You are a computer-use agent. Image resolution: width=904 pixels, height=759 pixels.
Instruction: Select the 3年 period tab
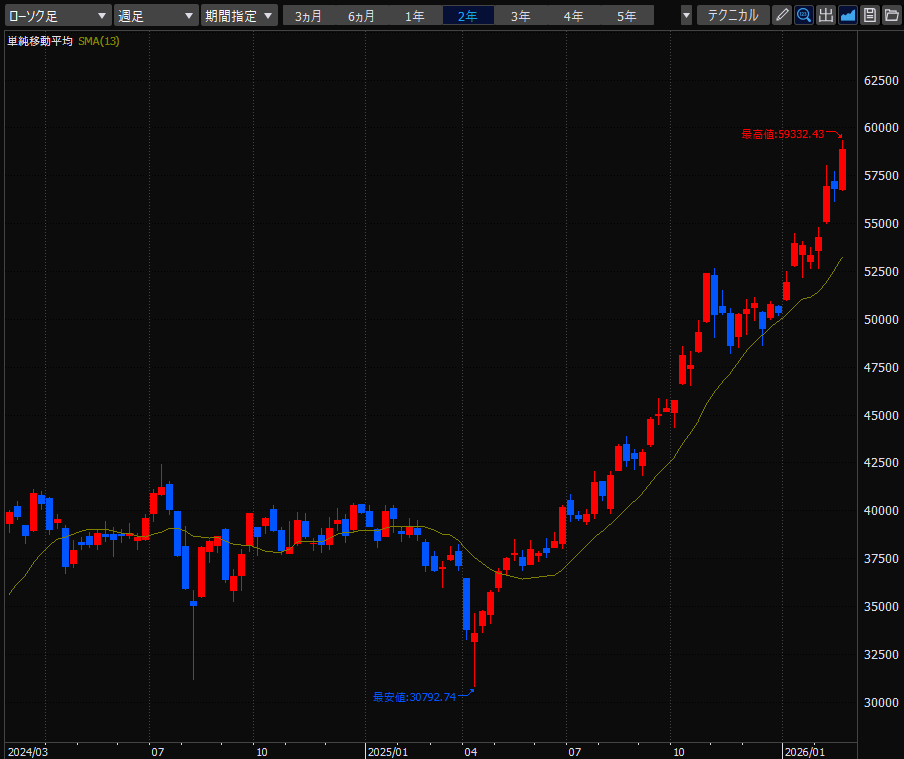click(x=521, y=16)
